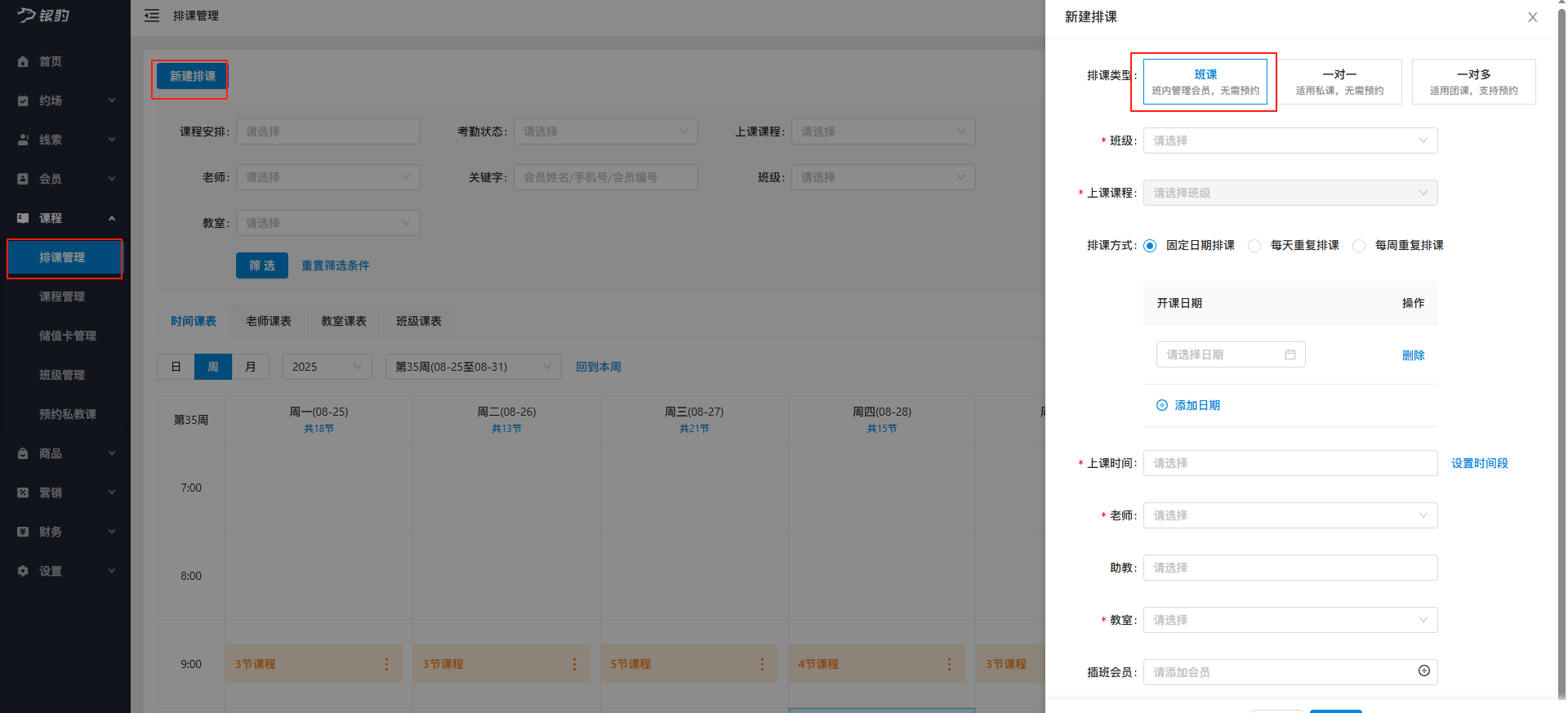Click the plus icon beside 添加日期
Viewport: 1568px width, 713px height.
1162,405
